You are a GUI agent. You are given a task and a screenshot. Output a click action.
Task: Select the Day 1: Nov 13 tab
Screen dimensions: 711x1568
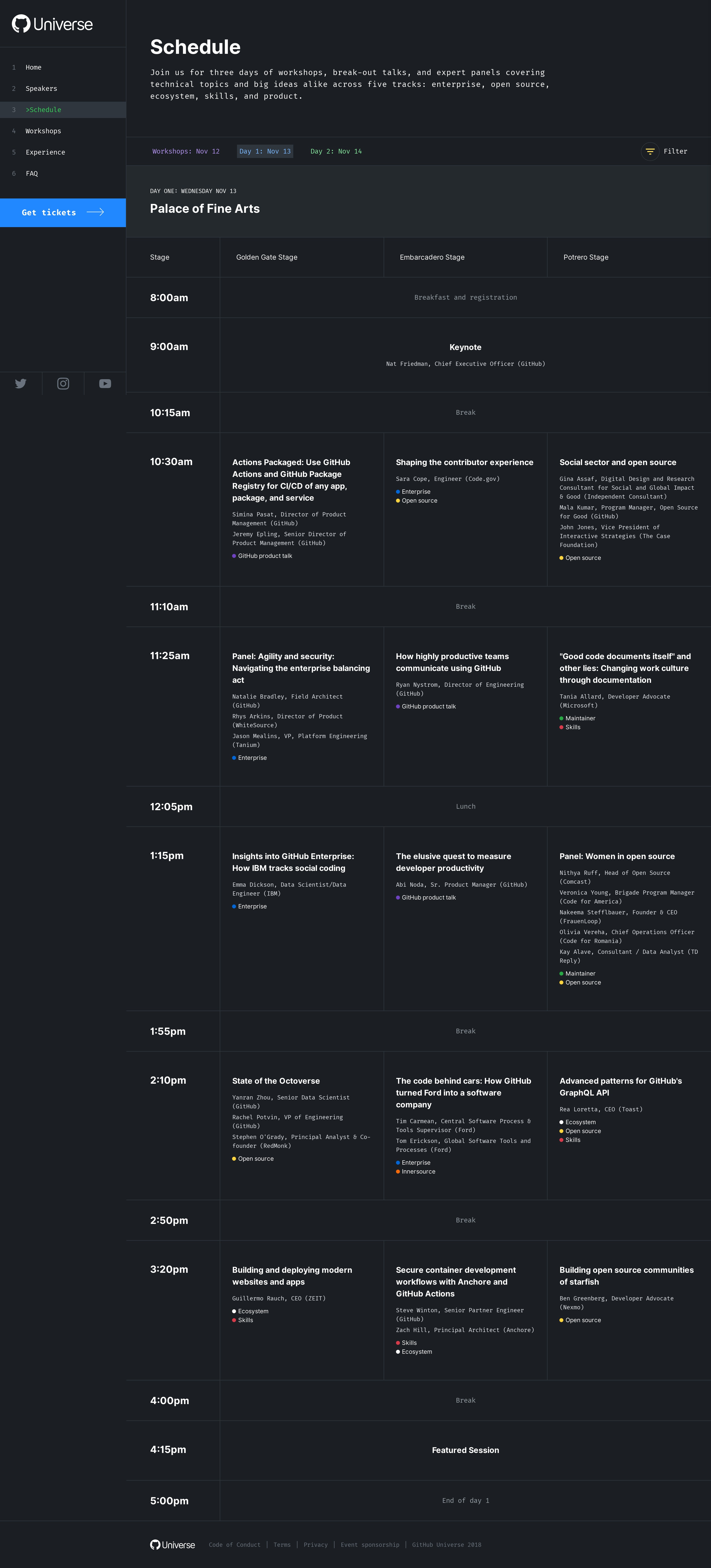click(265, 152)
